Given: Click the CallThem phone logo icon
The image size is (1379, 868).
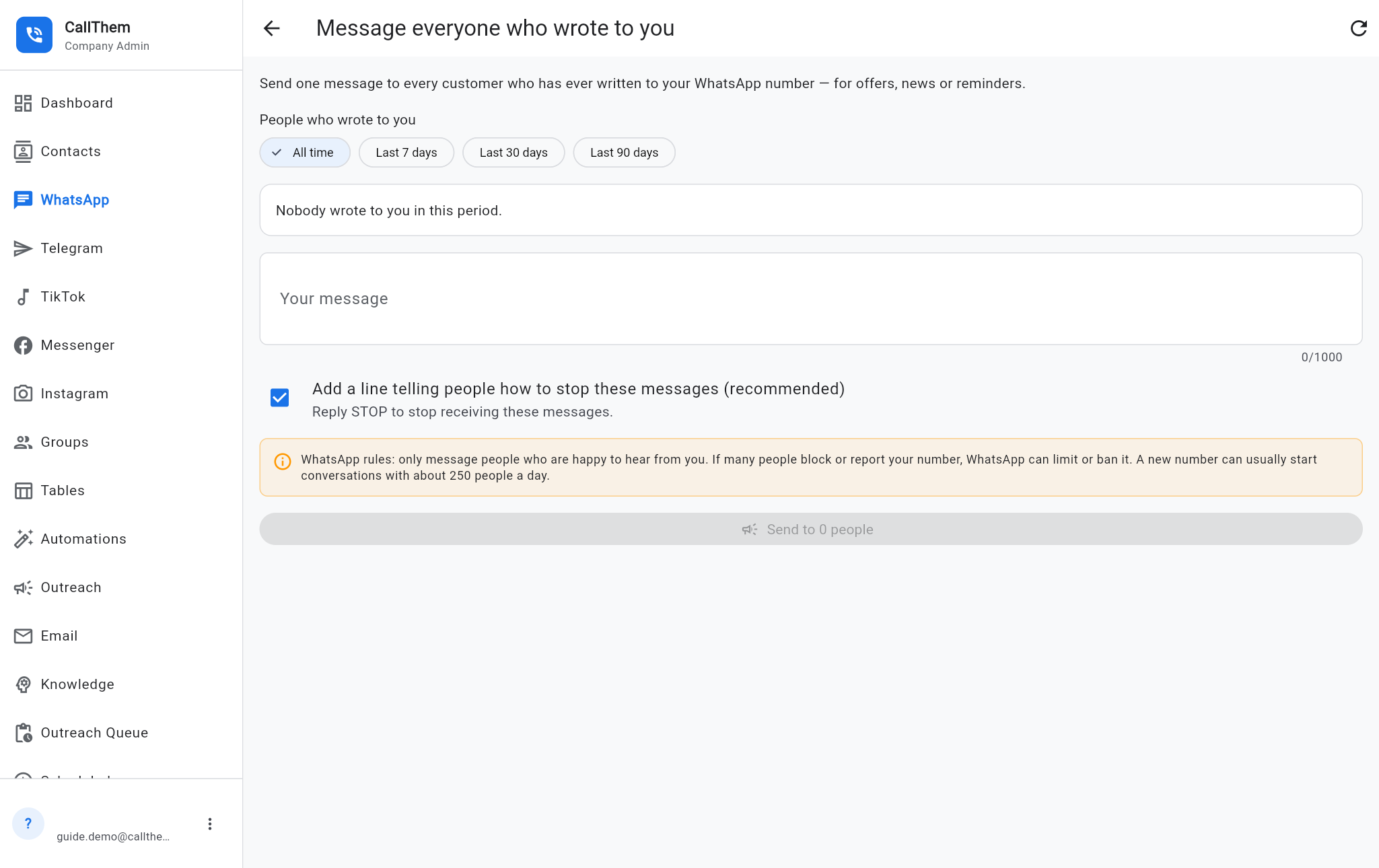Looking at the screenshot, I should 34,35.
